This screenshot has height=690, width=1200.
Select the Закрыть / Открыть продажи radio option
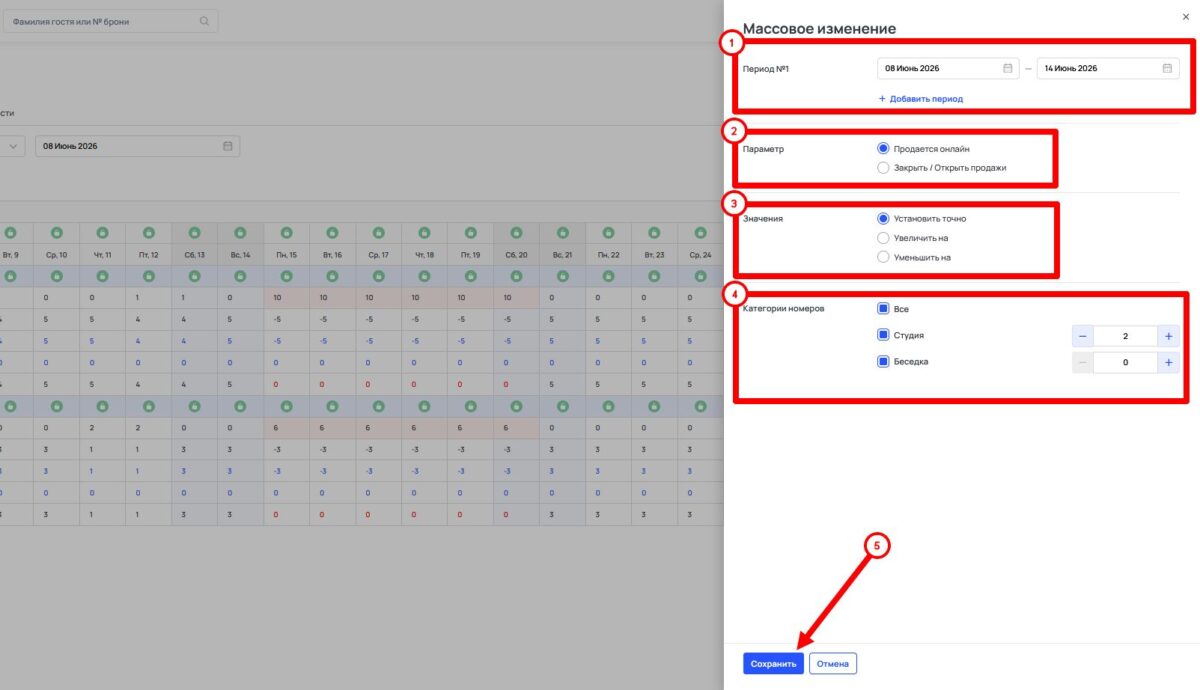point(883,168)
